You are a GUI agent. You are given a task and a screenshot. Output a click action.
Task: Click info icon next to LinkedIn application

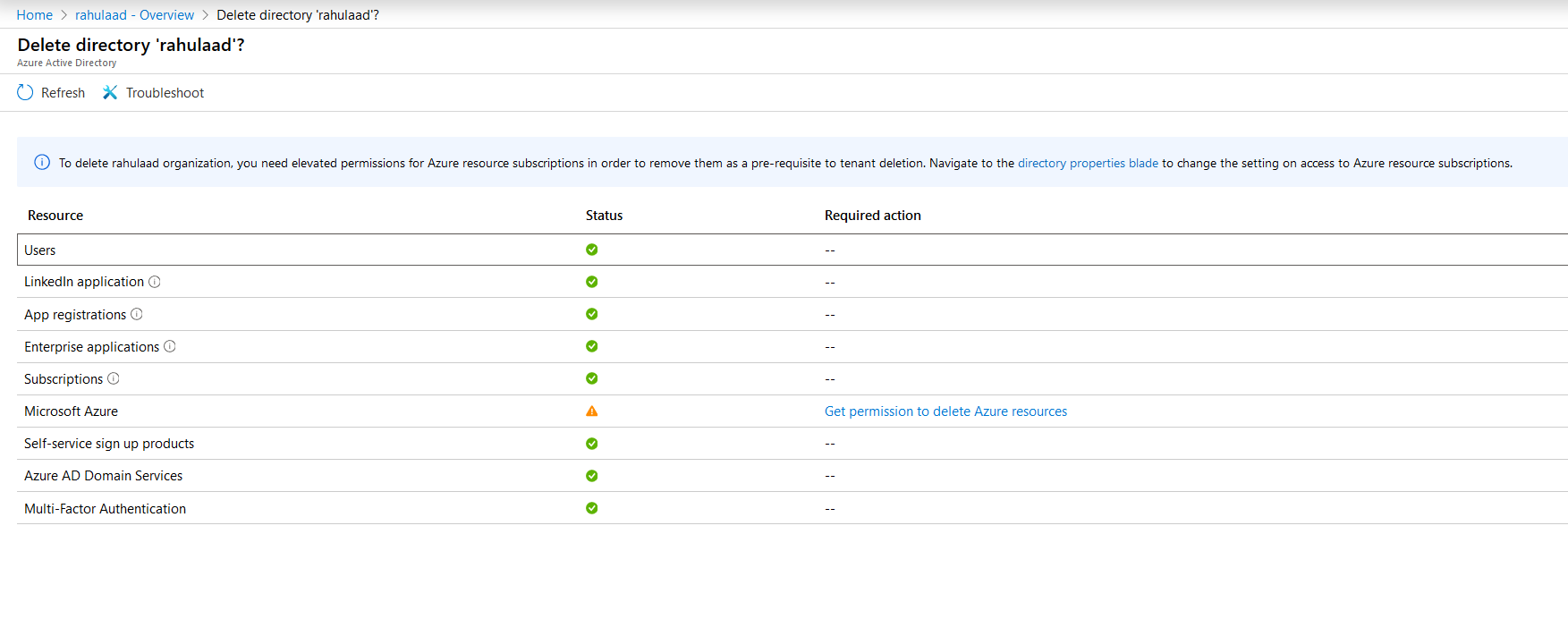click(155, 282)
